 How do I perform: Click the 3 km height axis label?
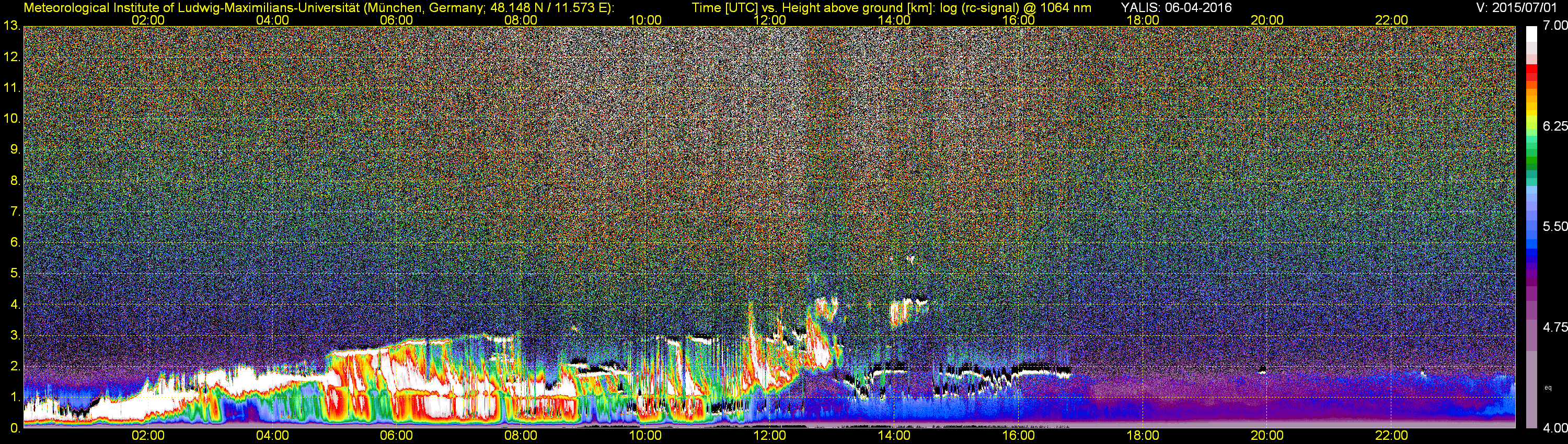pos(15,335)
